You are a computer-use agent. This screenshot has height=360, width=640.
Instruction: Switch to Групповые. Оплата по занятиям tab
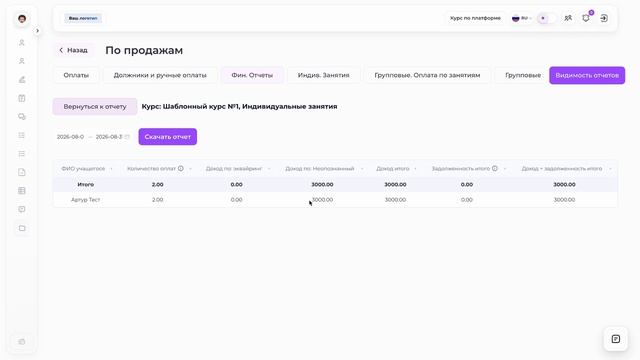tap(427, 76)
